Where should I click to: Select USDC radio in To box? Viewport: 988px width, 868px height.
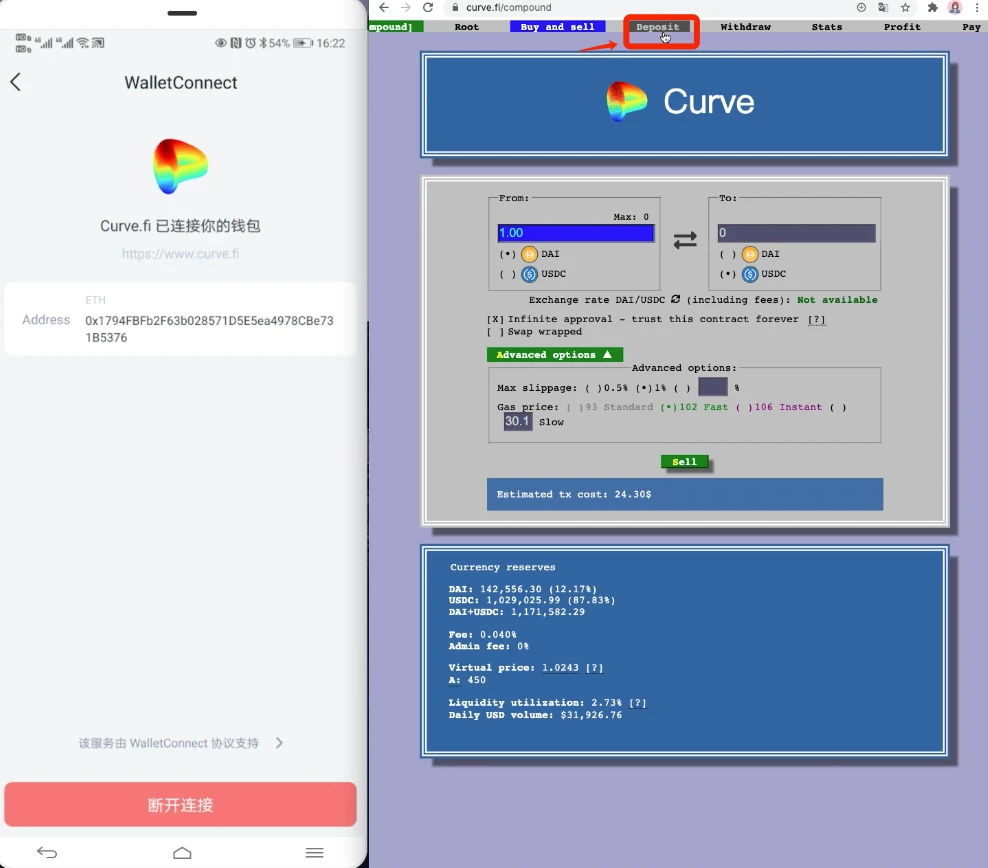point(727,274)
